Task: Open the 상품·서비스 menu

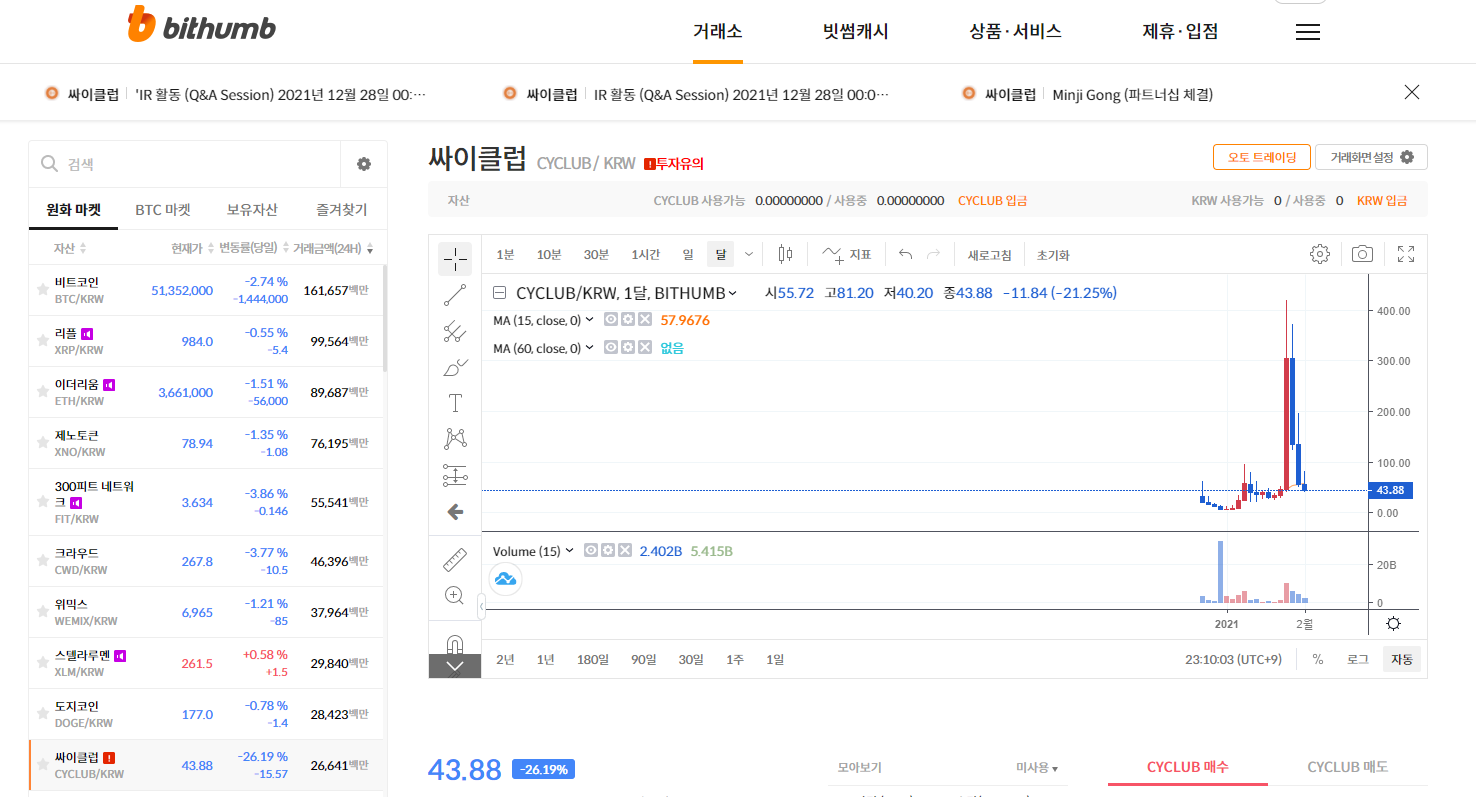Action: pyautogui.click(x=1015, y=31)
